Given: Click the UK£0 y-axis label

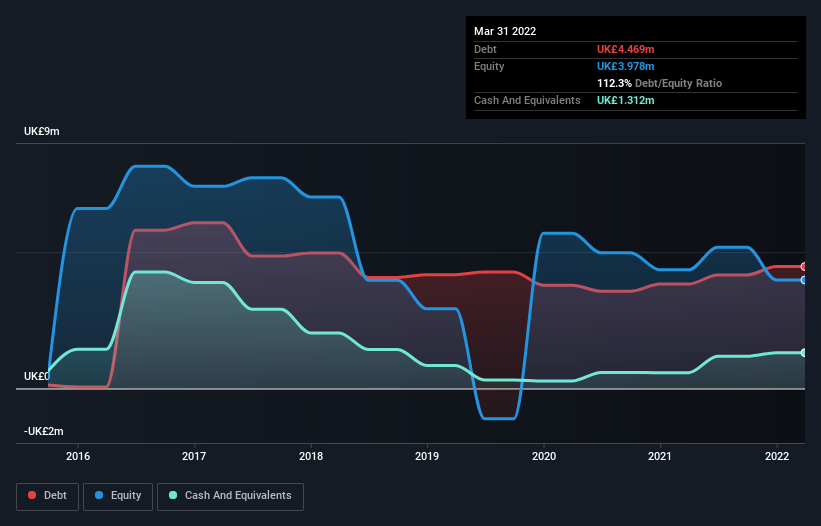Looking at the screenshot, I should (x=37, y=376).
